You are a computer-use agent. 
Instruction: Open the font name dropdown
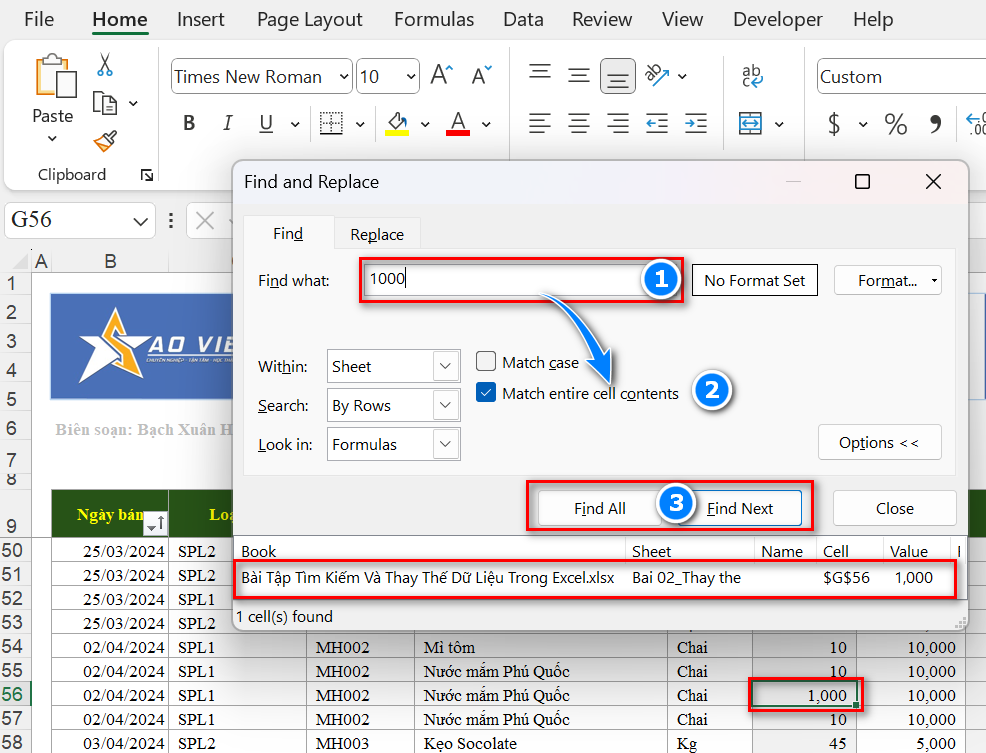[x=344, y=77]
